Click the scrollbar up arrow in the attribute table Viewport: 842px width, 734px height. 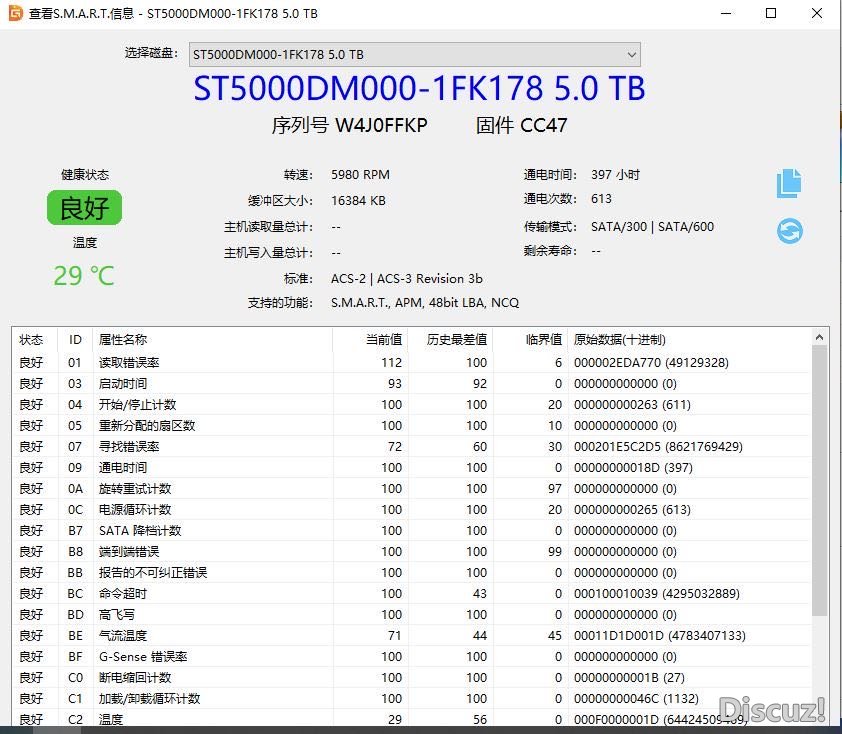[x=819, y=337]
